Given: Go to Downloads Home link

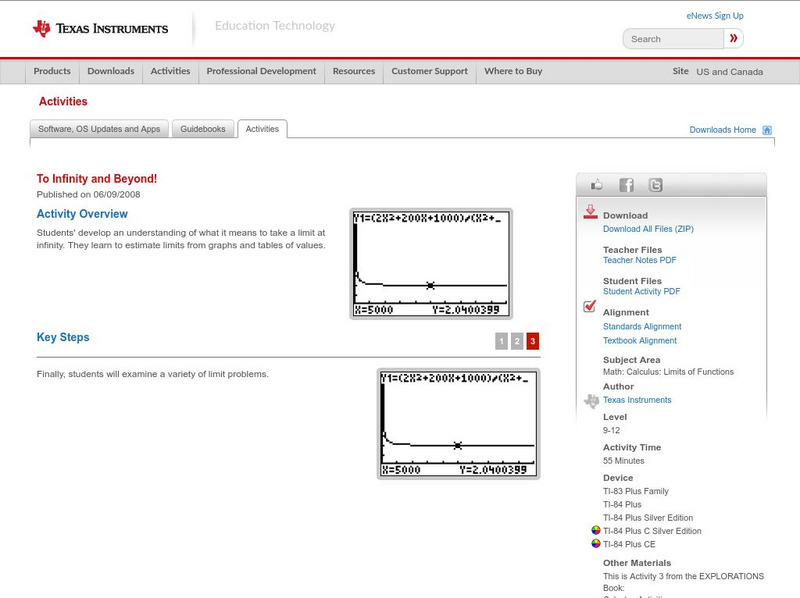Looking at the screenshot, I should 722,130.
